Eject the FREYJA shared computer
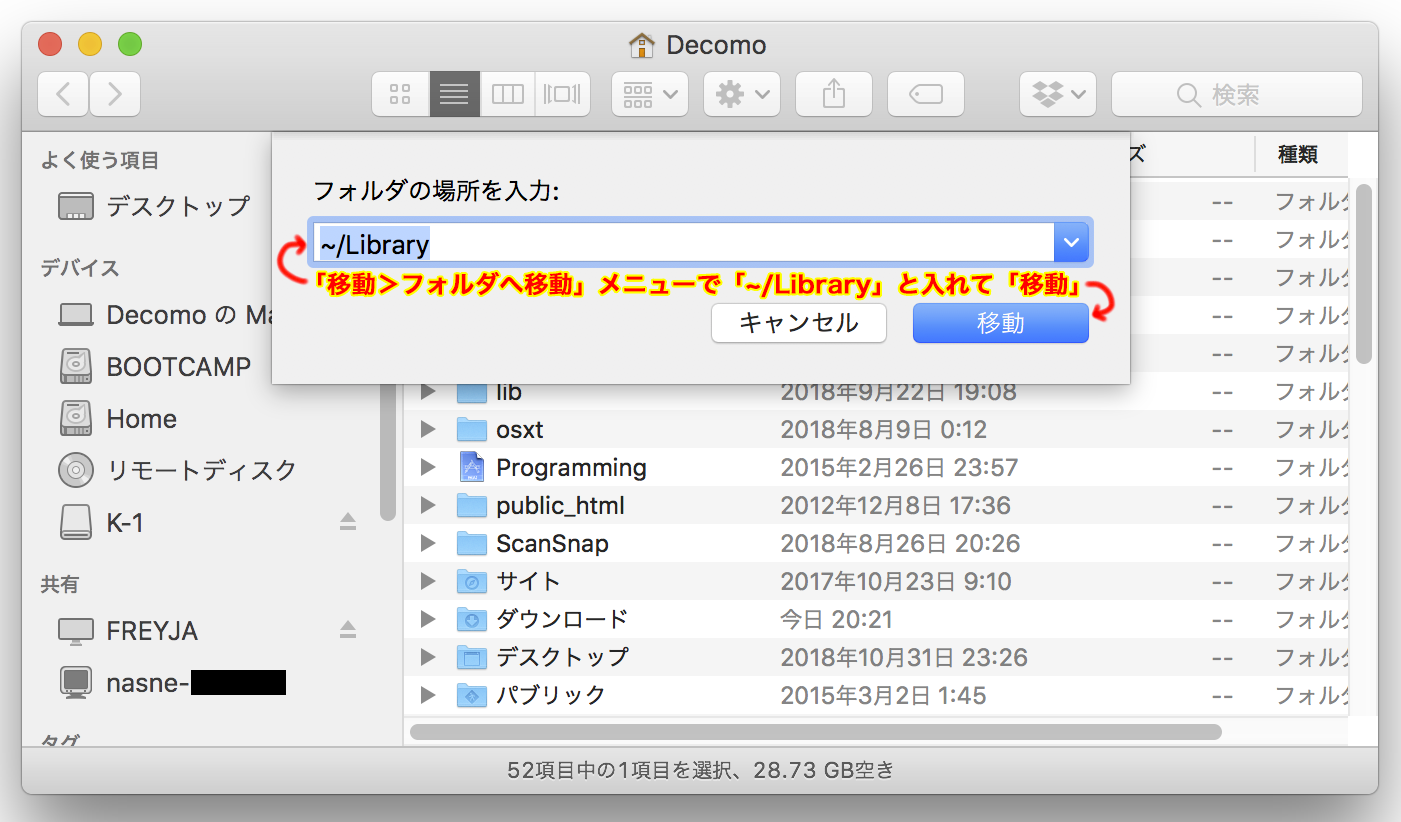Screen dimensions: 1401x822 (347, 630)
